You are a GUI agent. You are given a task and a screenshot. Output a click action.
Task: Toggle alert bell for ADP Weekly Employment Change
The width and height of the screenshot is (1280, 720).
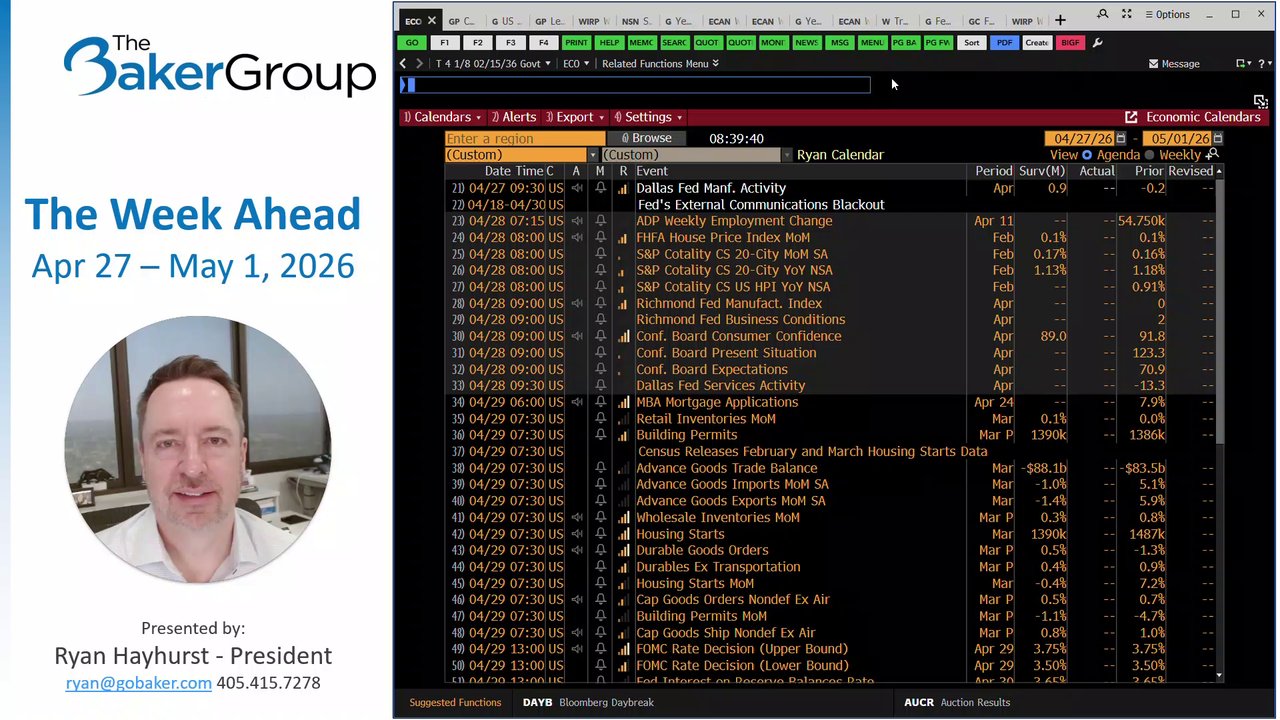point(600,221)
